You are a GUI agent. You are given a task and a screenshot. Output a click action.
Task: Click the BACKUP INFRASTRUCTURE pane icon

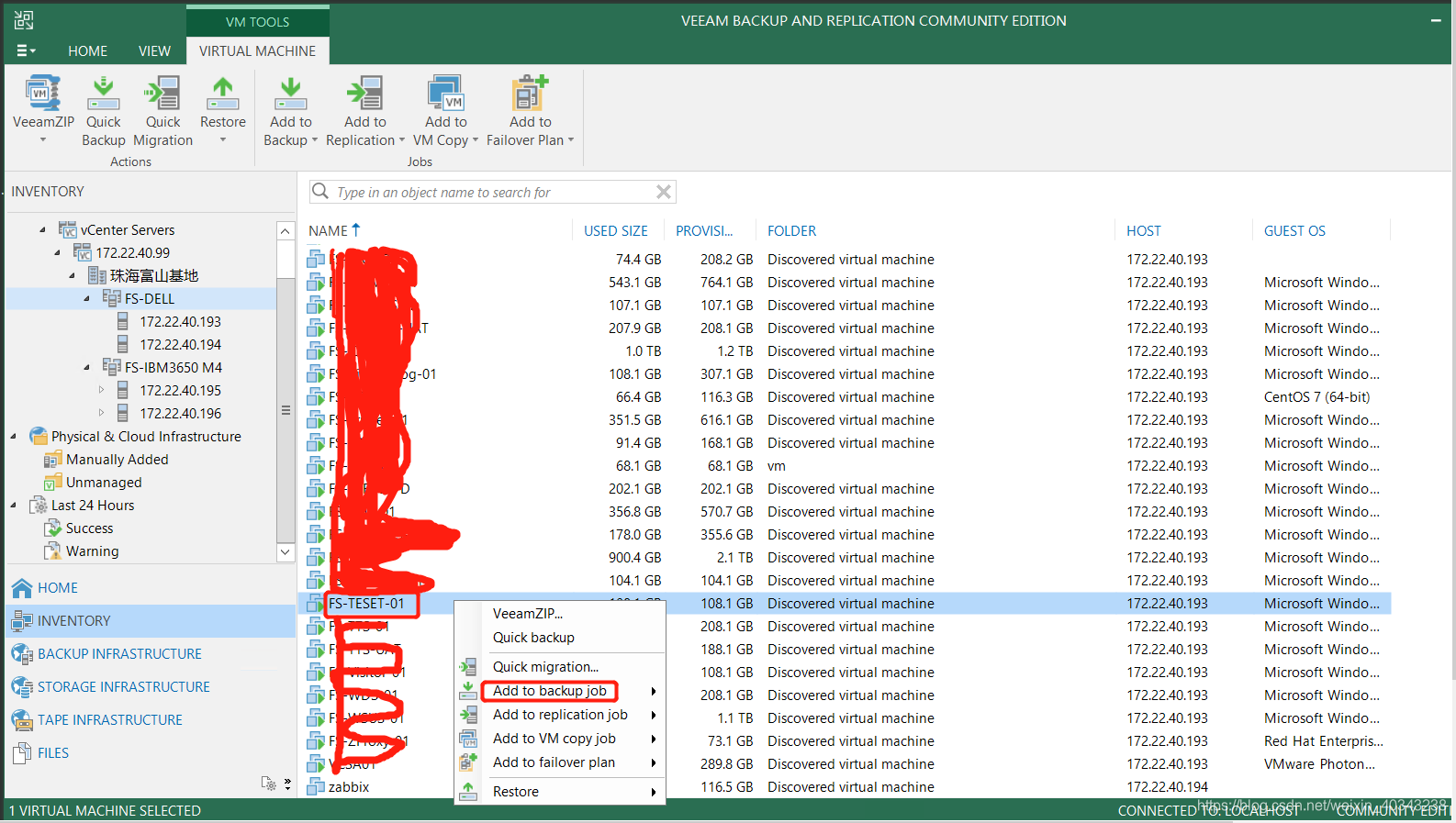tap(22, 654)
